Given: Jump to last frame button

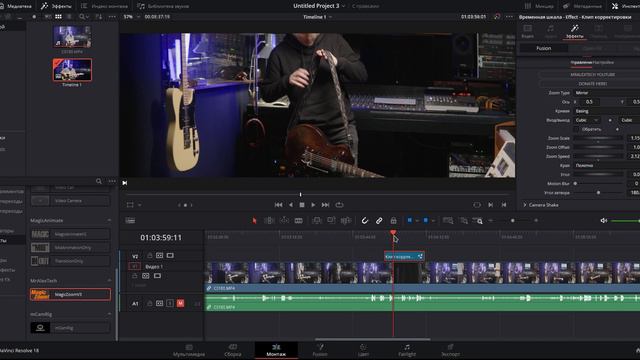Looking at the screenshot, I should 325,205.
